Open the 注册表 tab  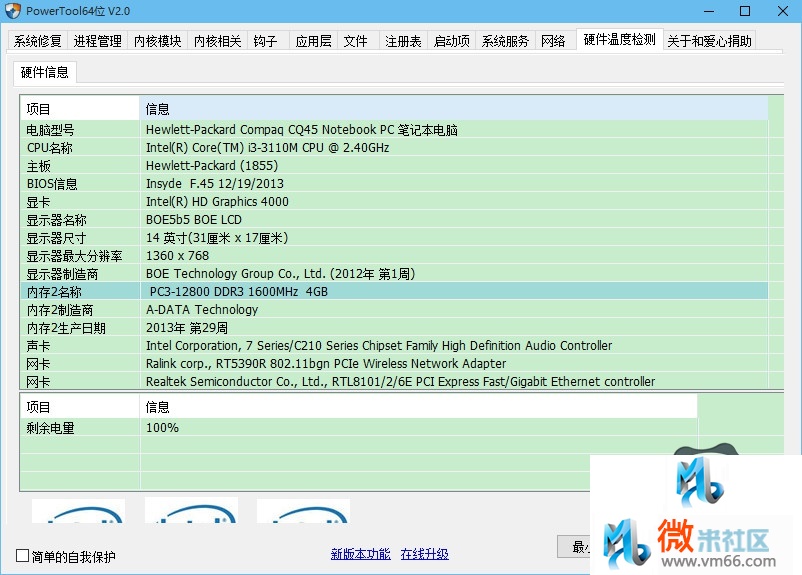click(x=404, y=41)
